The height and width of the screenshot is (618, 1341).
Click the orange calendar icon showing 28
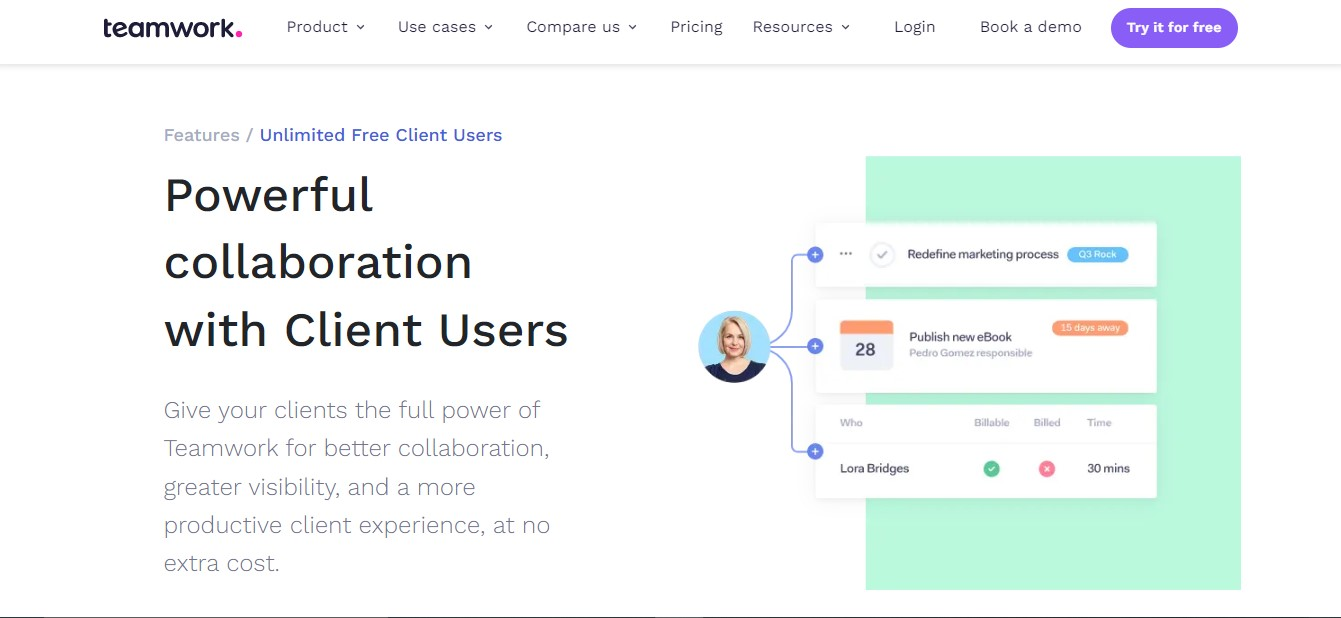[x=866, y=346]
